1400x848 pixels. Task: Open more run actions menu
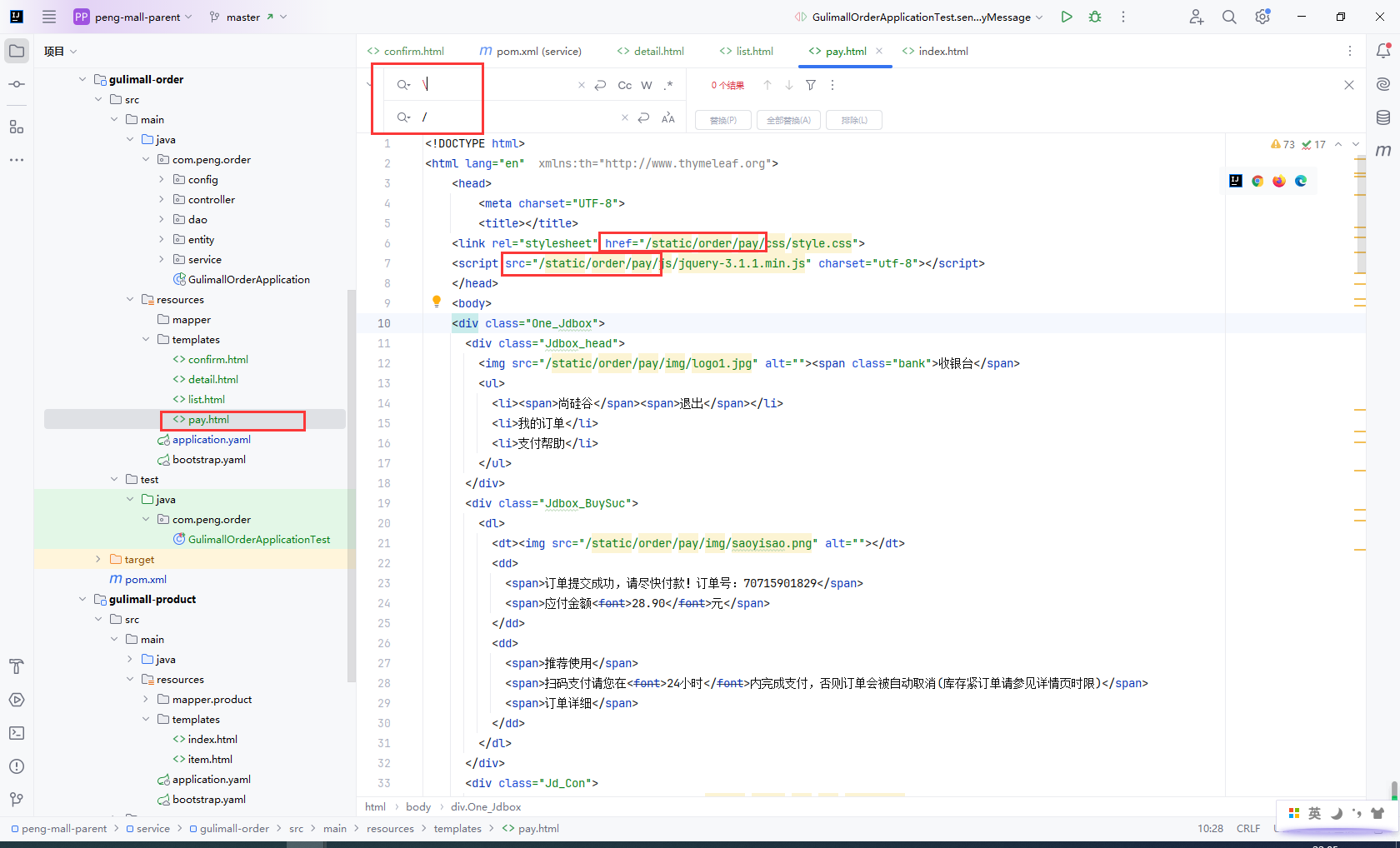[x=1123, y=17]
